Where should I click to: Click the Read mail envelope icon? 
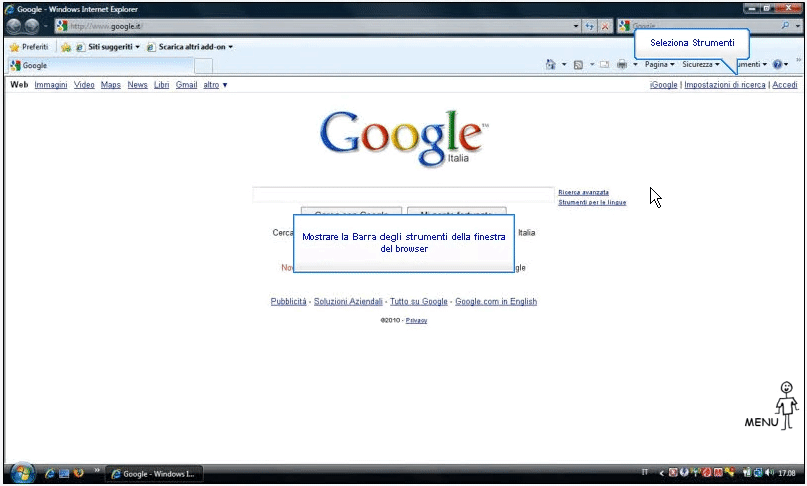tap(604, 64)
